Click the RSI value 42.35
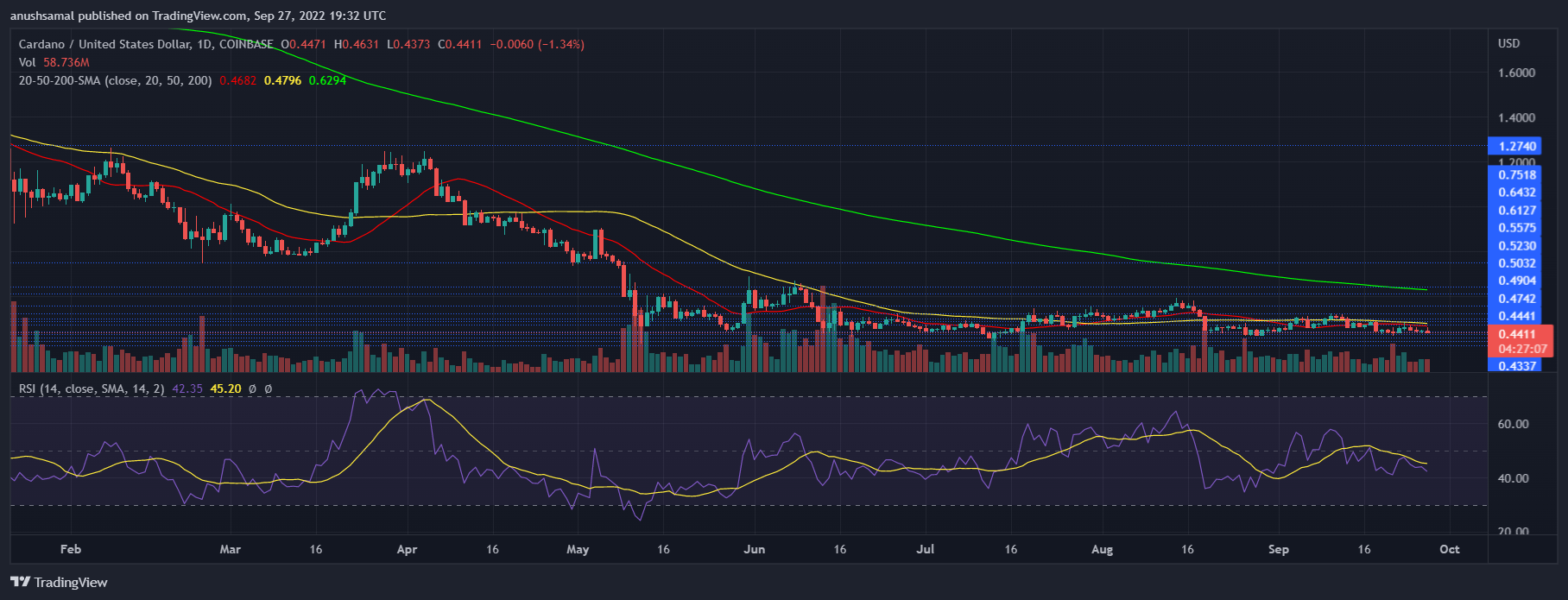Viewport: 1568px width, 600px height. pos(187,388)
